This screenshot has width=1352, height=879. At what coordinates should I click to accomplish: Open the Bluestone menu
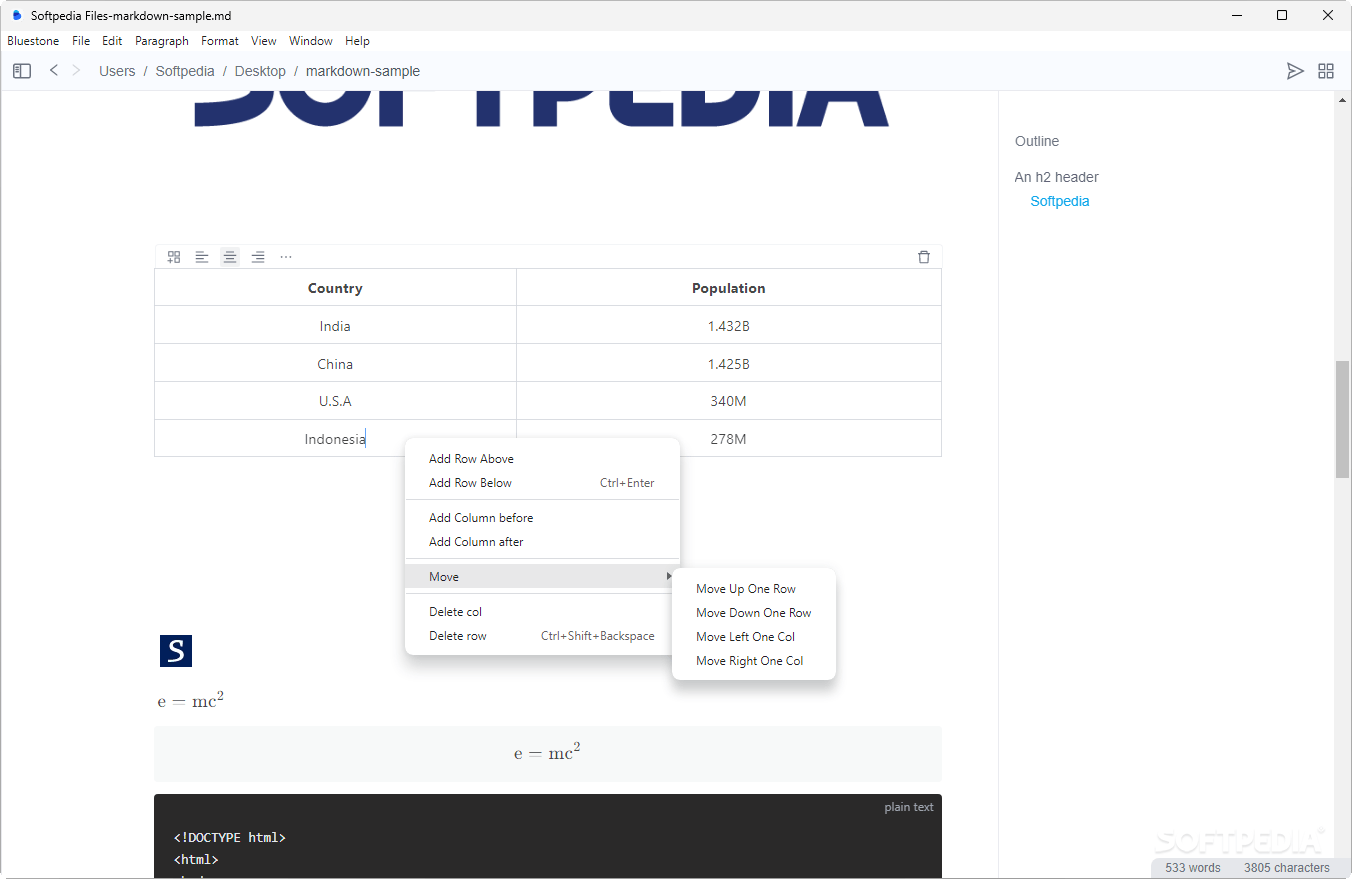pos(33,41)
